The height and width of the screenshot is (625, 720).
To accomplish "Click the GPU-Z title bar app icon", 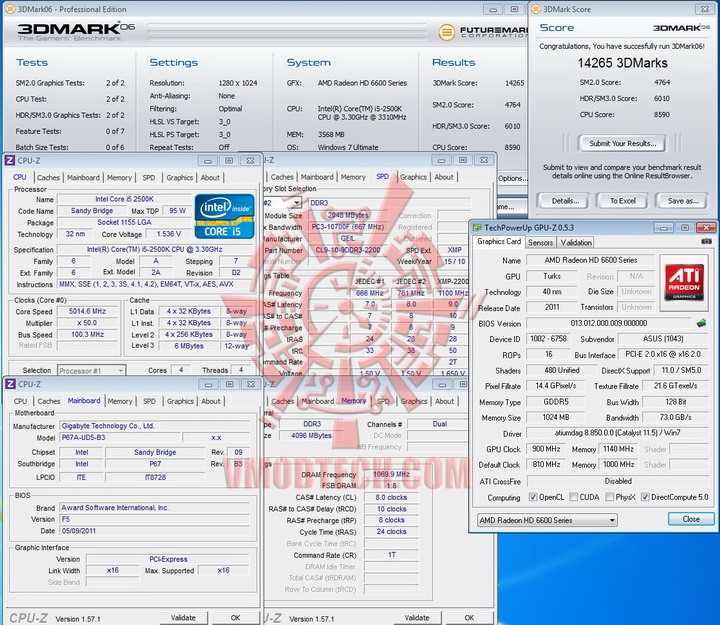I will tap(478, 228).
